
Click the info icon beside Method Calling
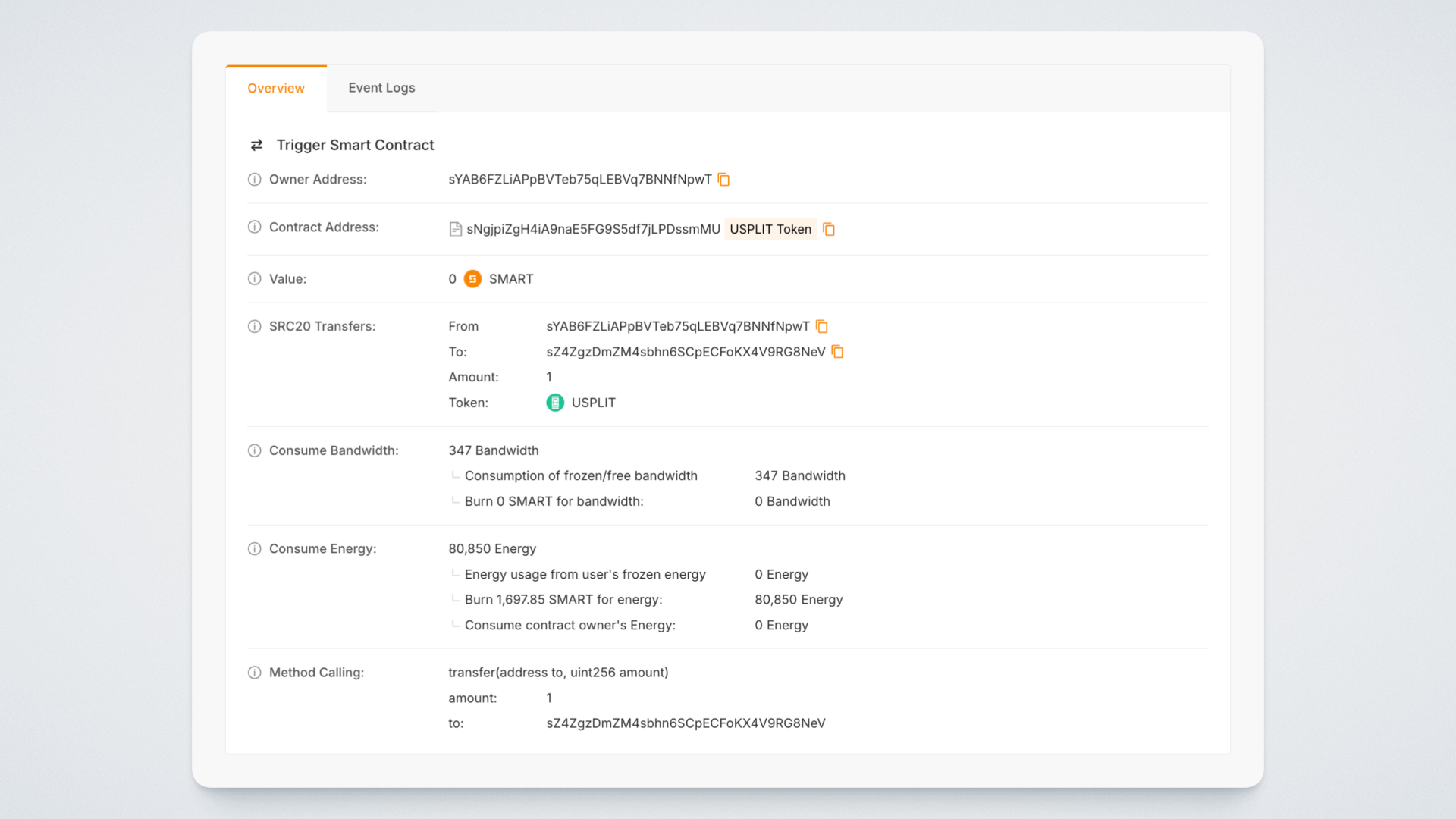255,673
